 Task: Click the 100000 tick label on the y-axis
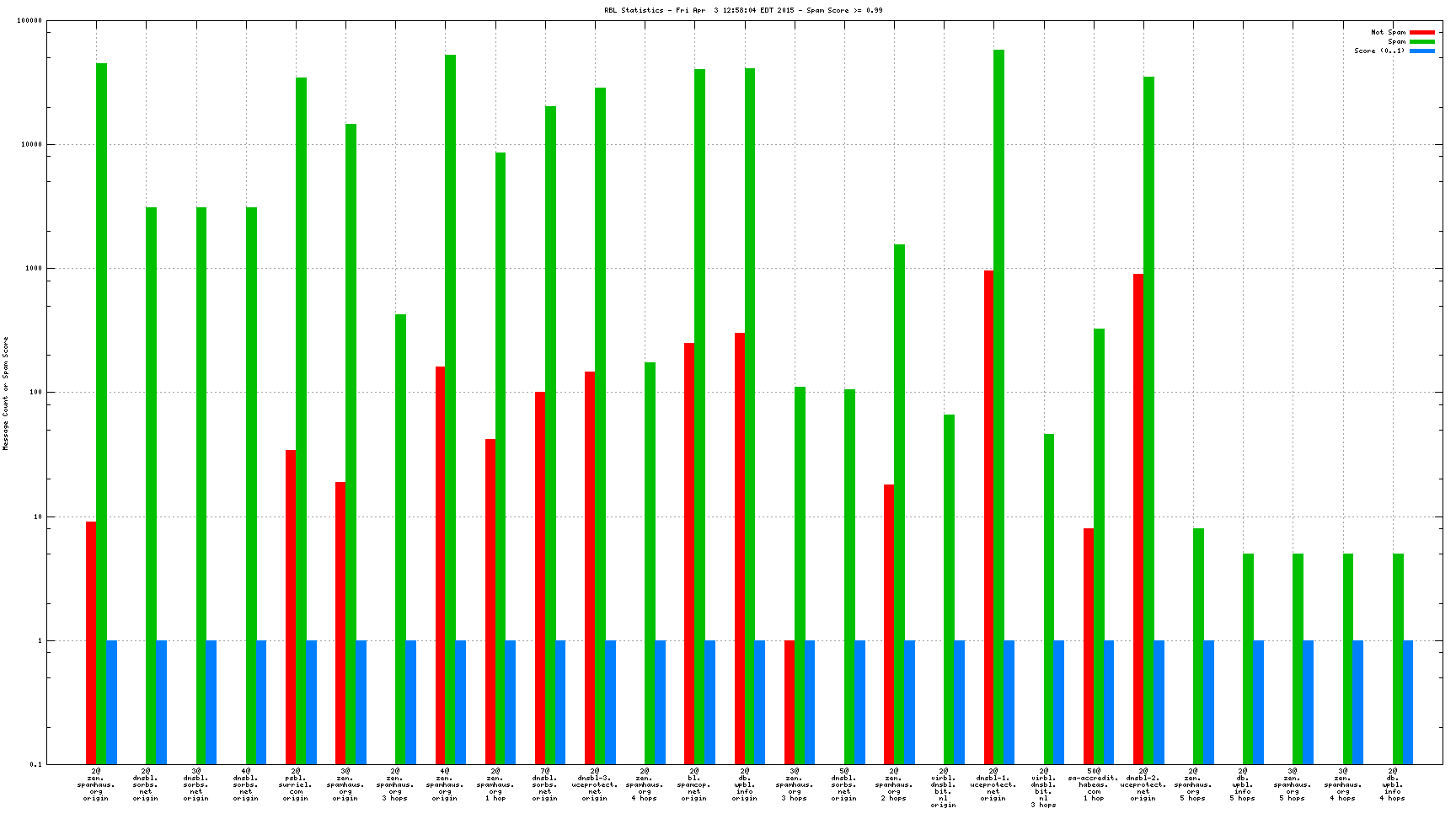point(29,21)
